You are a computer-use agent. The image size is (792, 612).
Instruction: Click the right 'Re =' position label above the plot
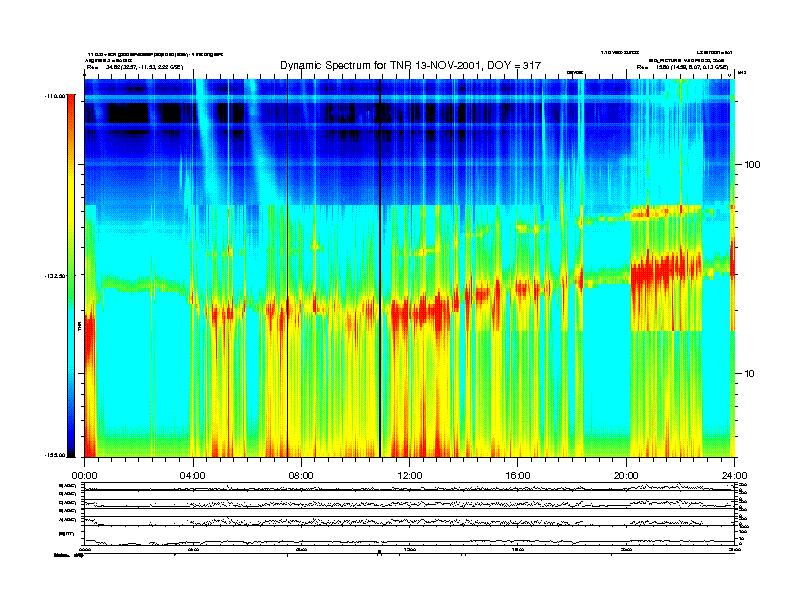683,67
